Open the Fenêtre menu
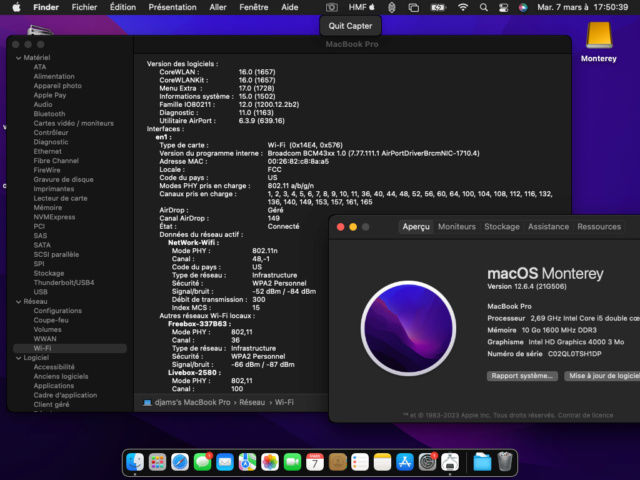 tap(254, 7)
